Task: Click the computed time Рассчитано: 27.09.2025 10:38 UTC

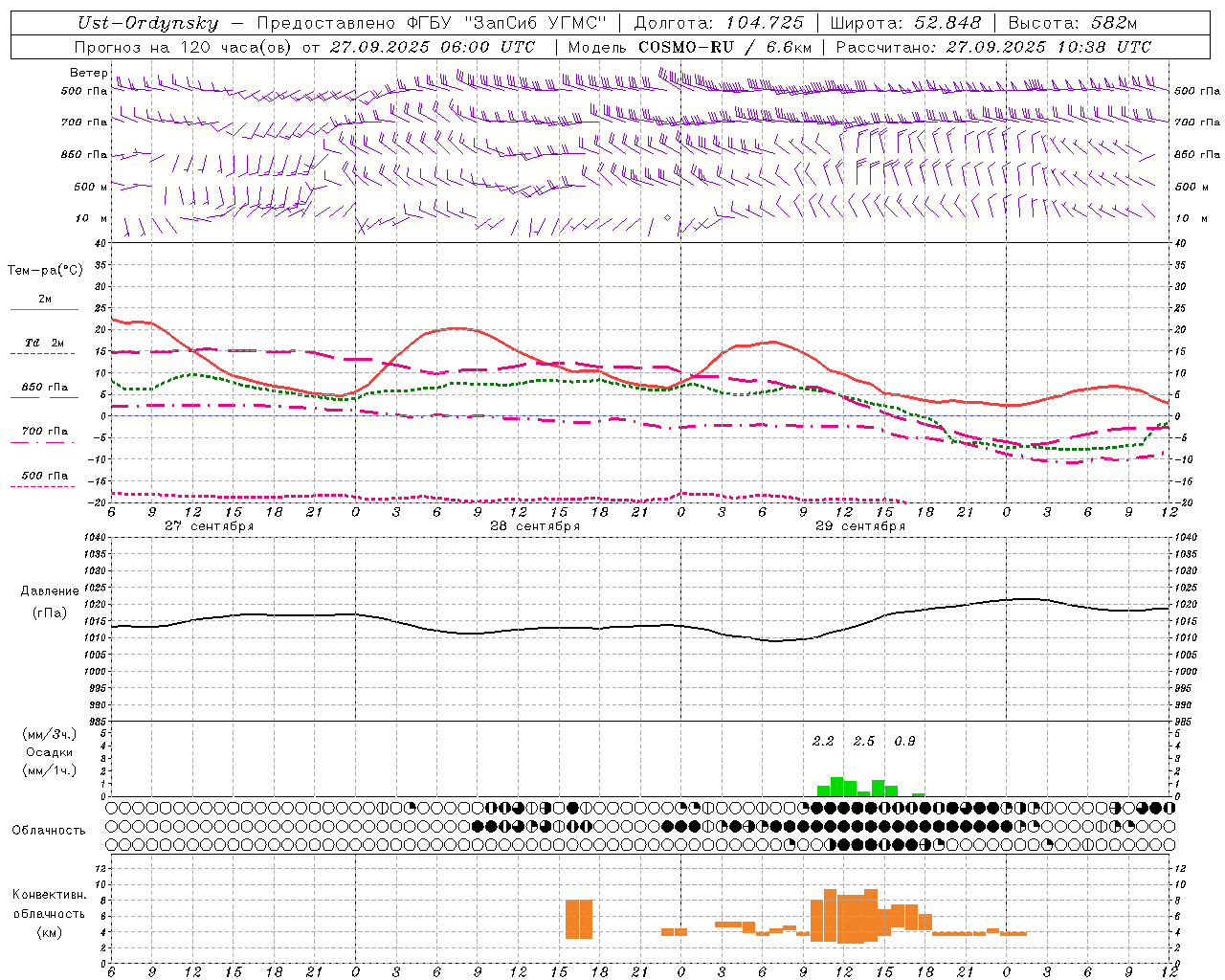Action: pos(993,47)
